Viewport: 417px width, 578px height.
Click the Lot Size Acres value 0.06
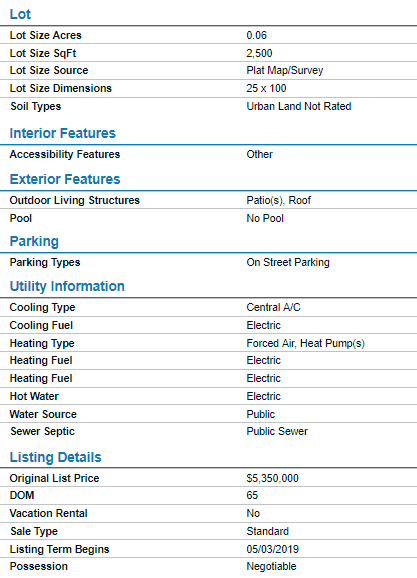[x=257, y=35]
